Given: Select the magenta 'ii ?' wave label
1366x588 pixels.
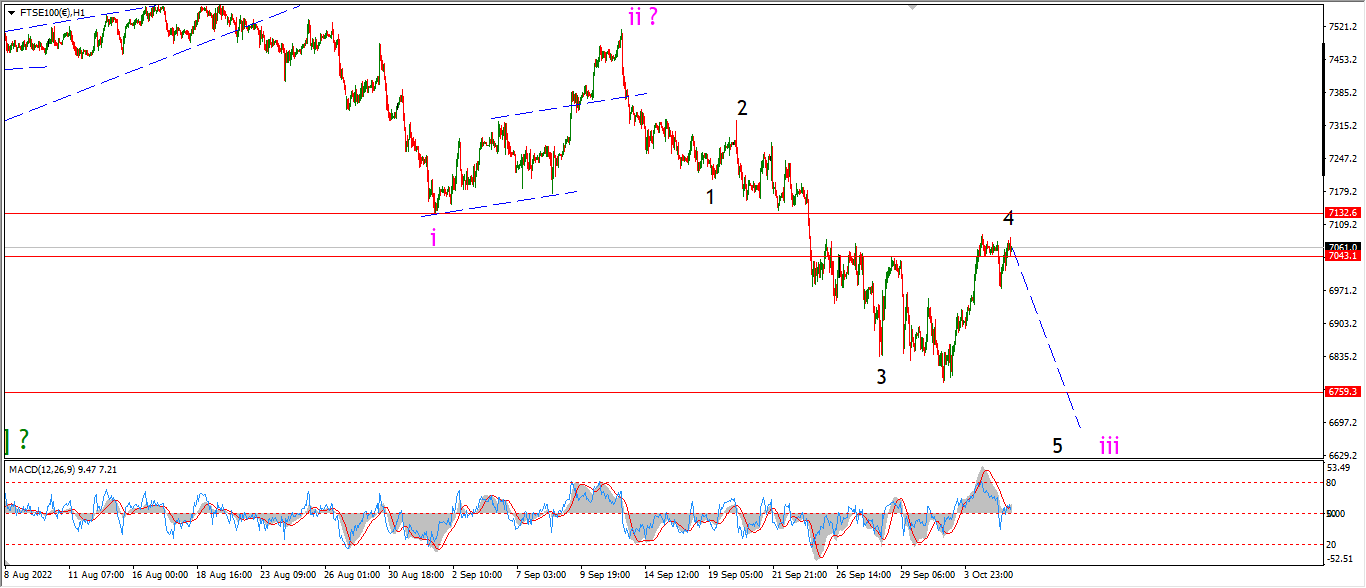Looking at the screenshot, I should coord(643,16).
